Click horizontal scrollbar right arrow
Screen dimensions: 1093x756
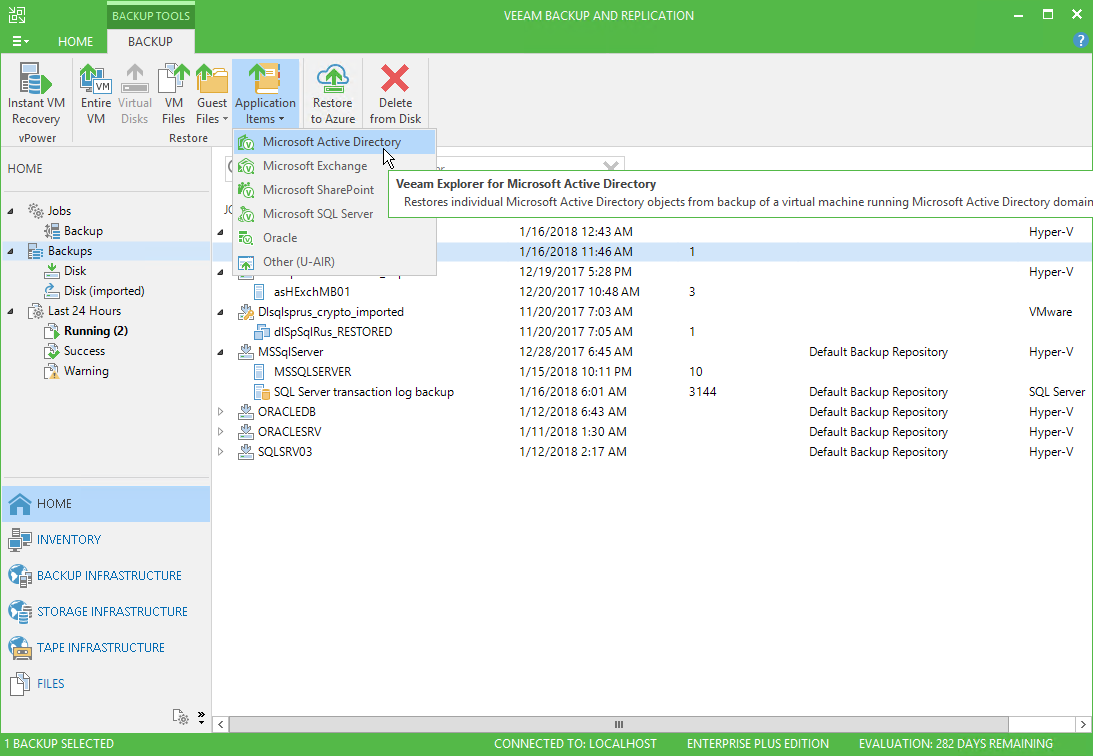click(x=1083, y=725)
